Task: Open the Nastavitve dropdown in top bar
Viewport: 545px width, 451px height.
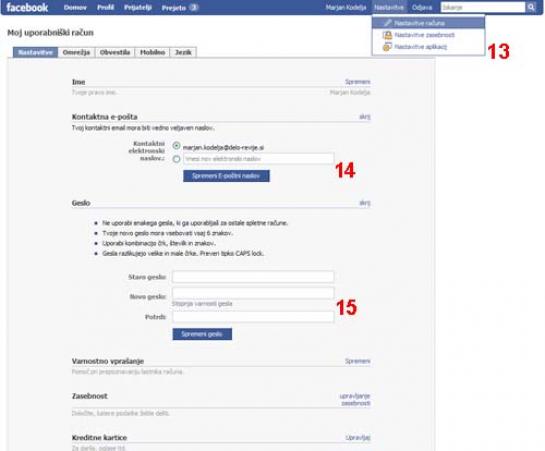Action: tap(389, 7)
